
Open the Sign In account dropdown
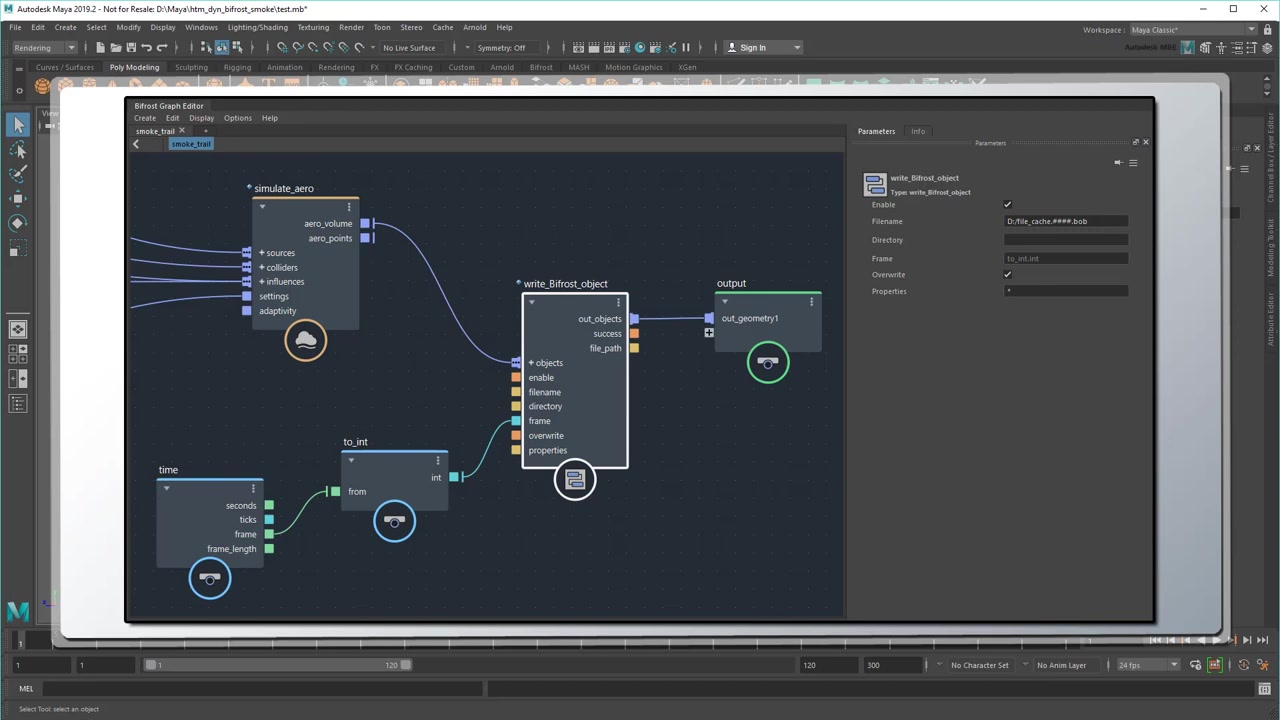pyautogui.click(x=797, y=47)
